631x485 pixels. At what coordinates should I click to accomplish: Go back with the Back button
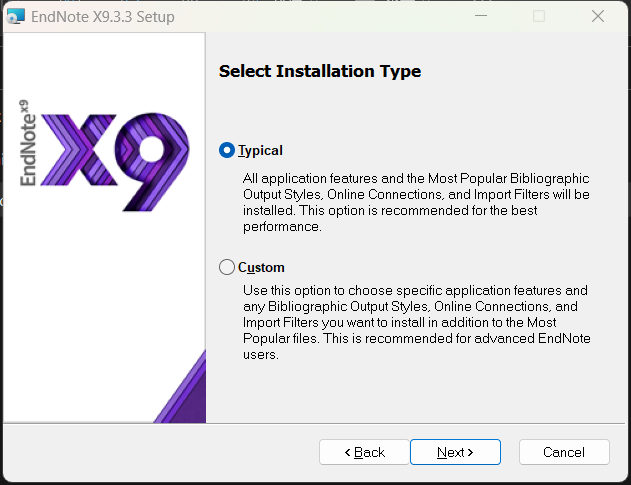pos(364,452)
